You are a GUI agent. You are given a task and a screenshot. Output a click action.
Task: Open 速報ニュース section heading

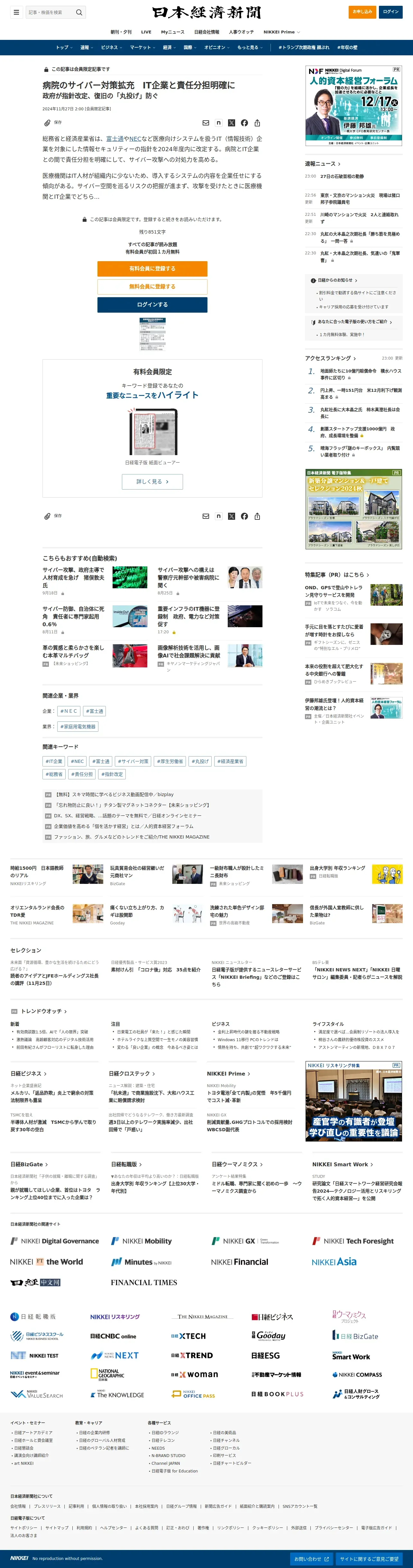[323, 164]
